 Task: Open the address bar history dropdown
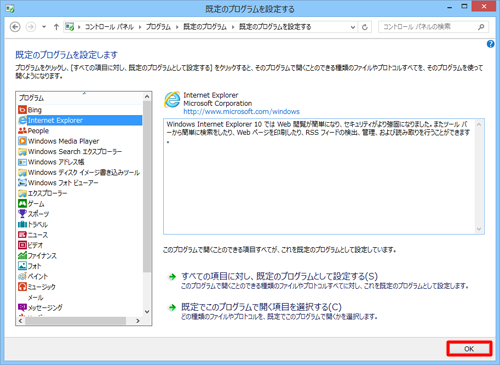(x=353, y=27)
